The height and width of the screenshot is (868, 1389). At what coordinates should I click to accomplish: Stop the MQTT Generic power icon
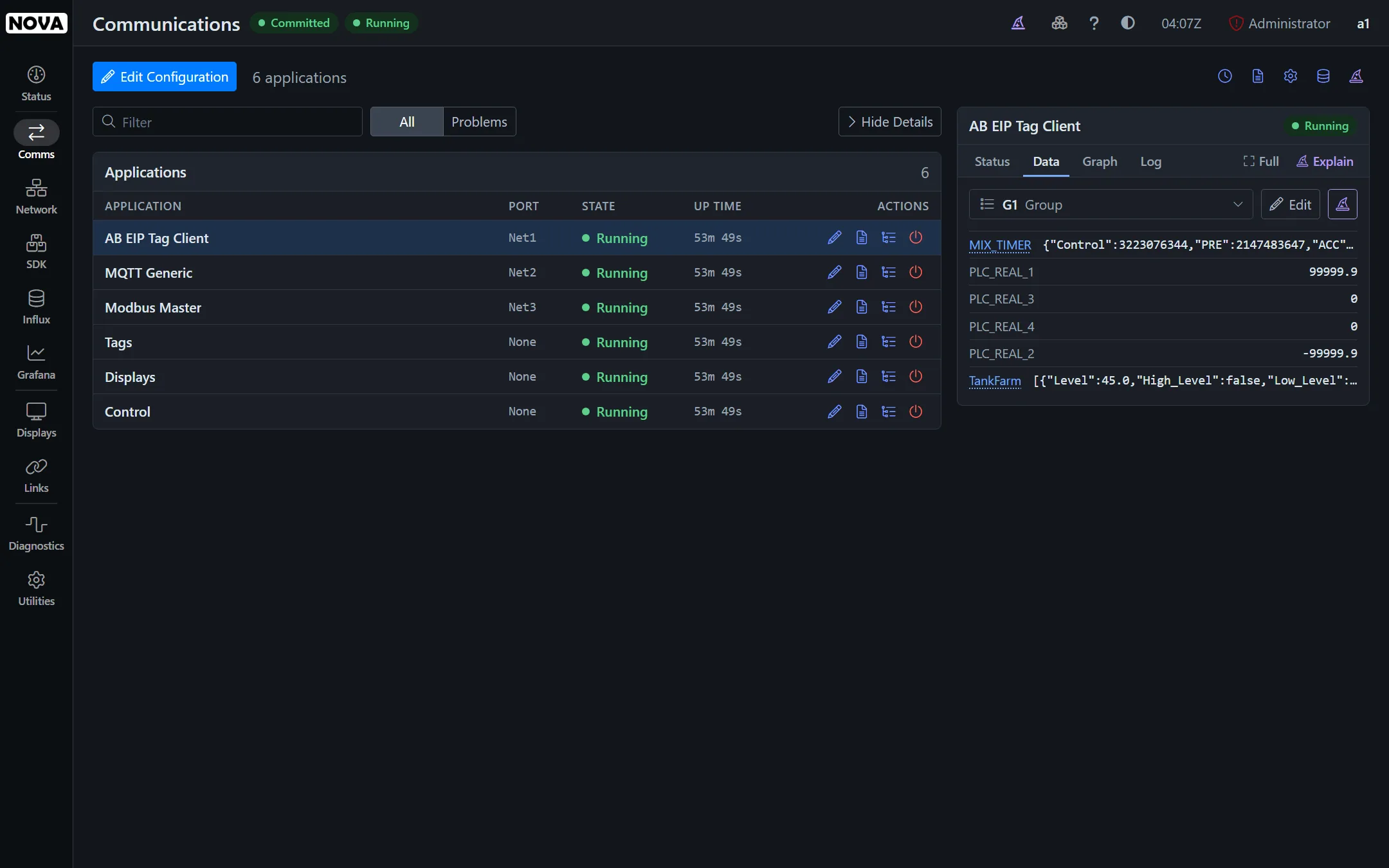coord(916,272)
